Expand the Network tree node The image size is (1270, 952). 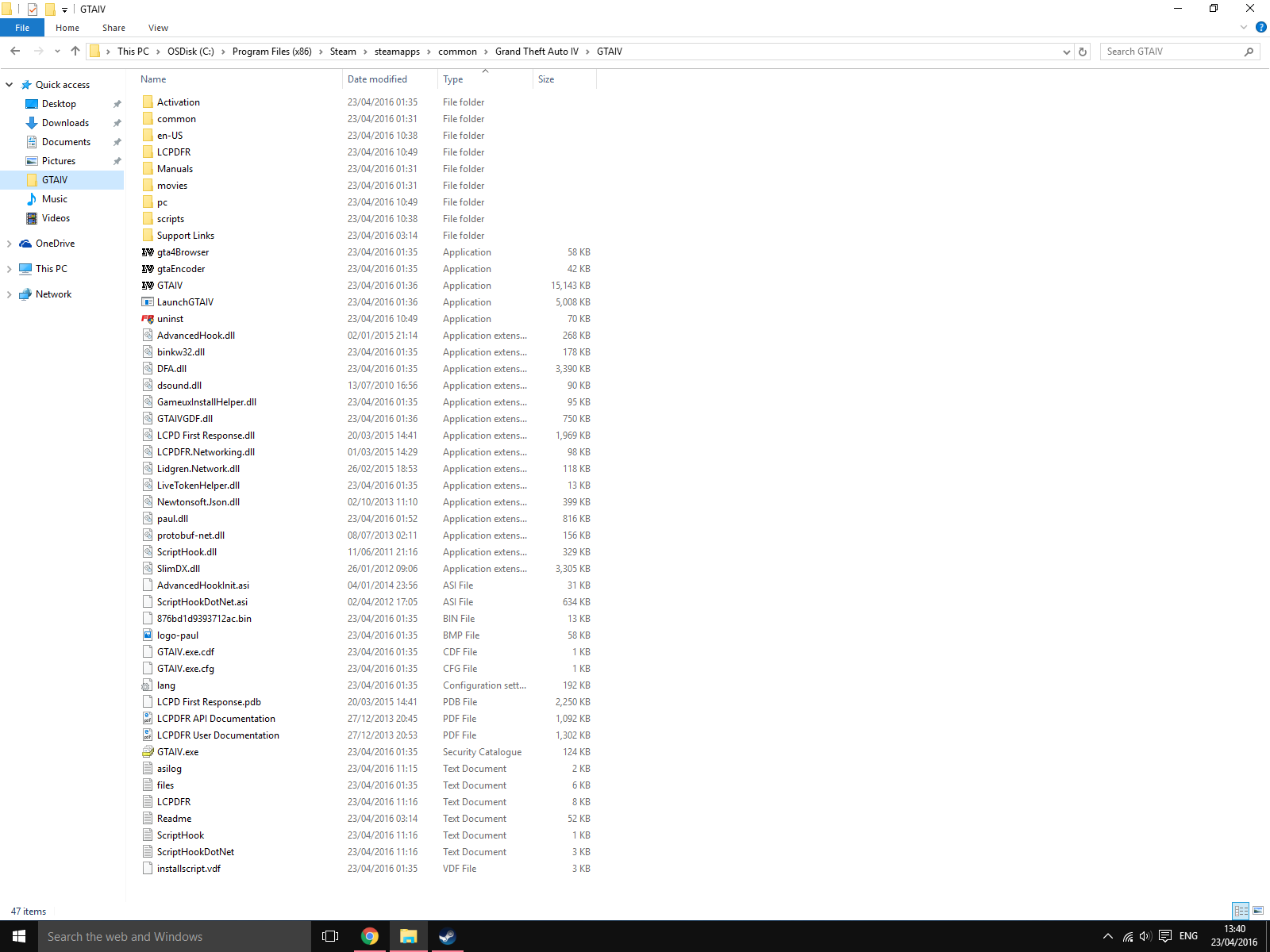coord(10,294)
